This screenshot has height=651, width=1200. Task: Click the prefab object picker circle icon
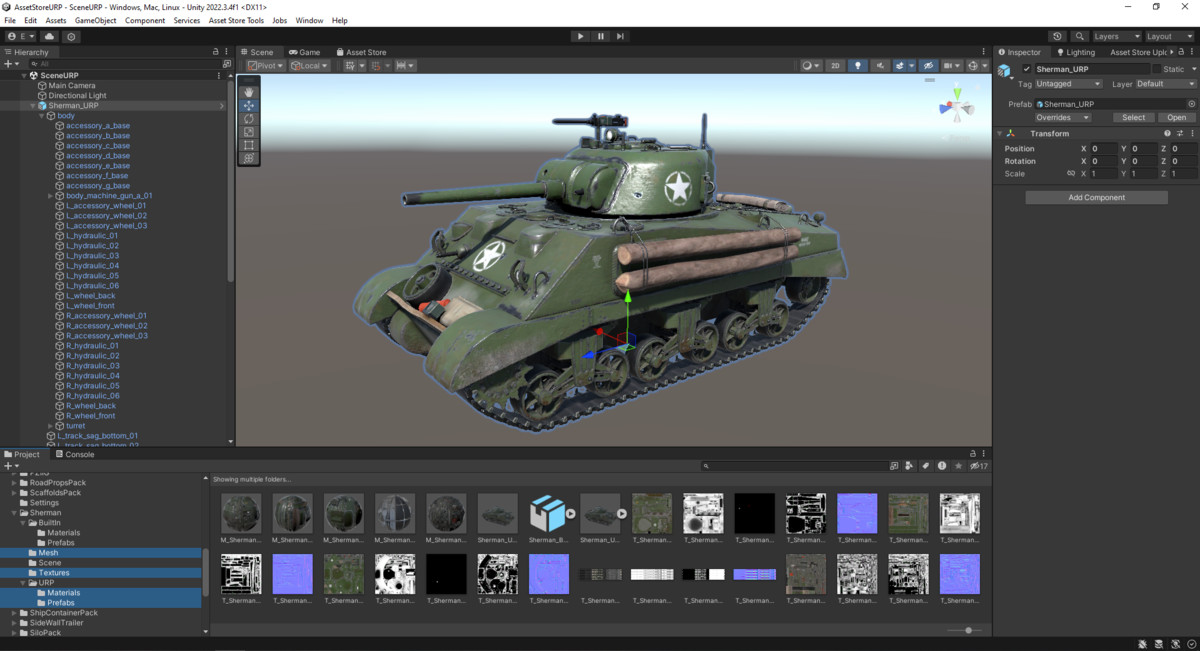pyautogui.click(x=1191, y=104)
